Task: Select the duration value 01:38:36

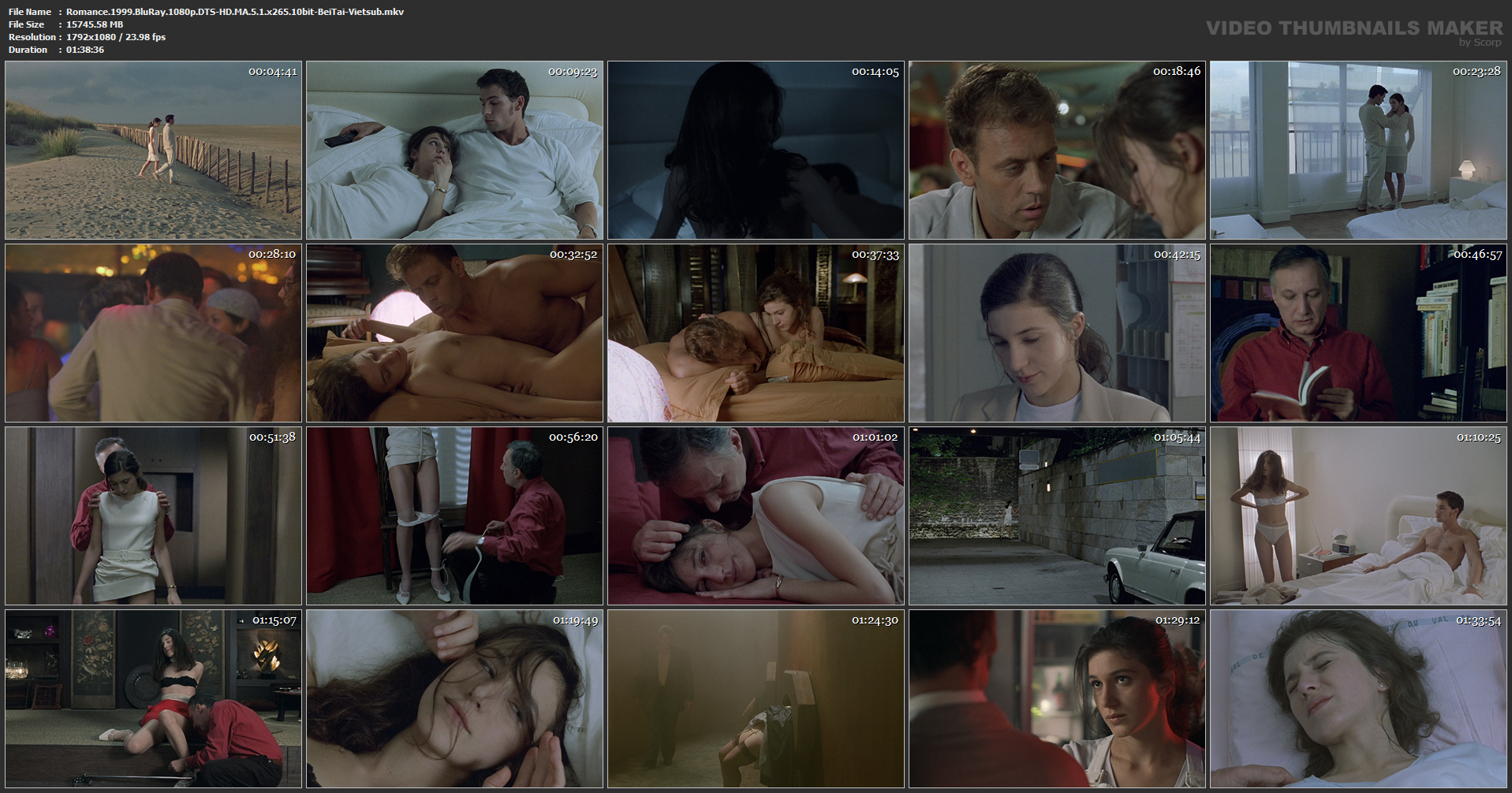Action: pyautogui.click(x=85, y=50)
